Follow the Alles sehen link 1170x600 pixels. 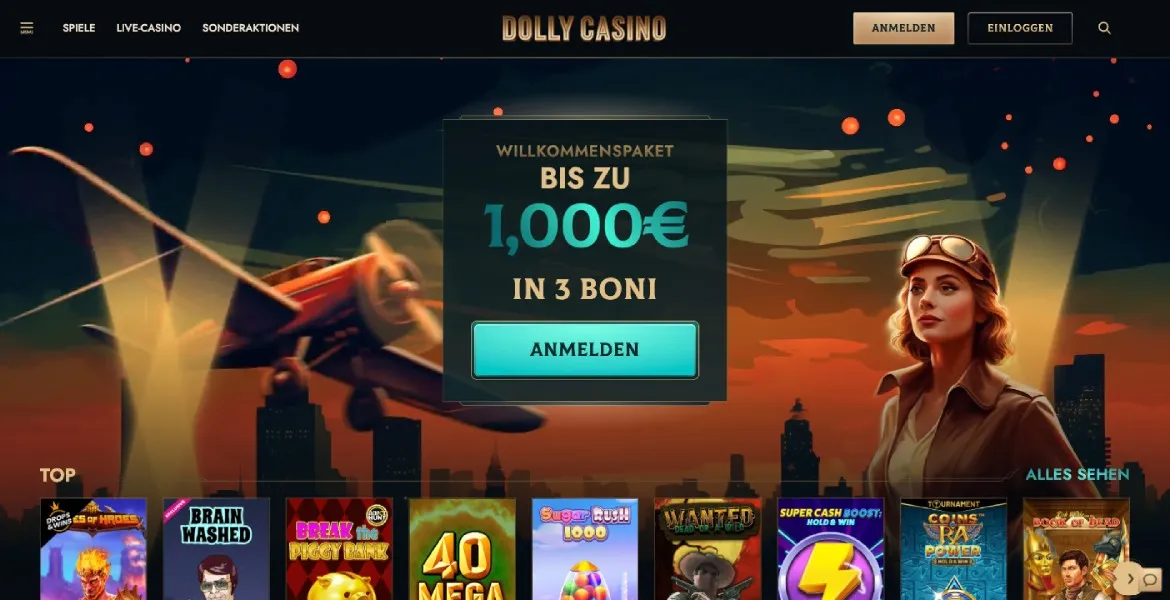[1077, 475]
